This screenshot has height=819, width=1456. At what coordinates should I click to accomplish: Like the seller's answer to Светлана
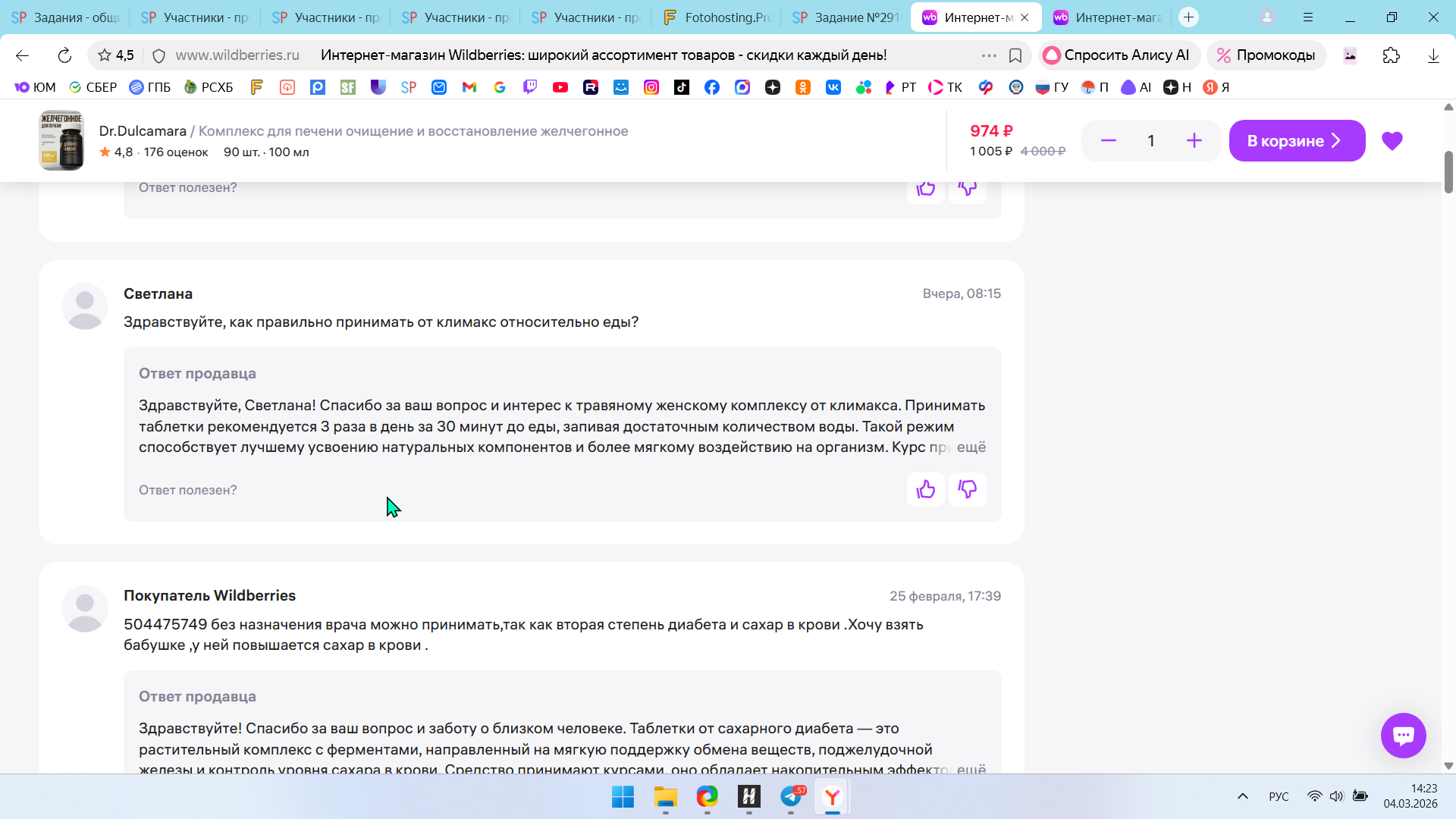925,490
